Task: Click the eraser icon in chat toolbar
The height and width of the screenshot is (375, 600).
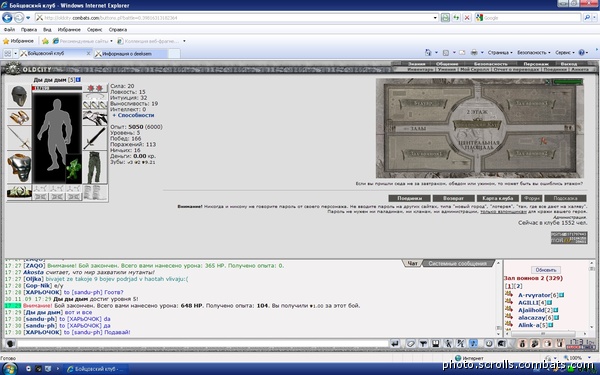Action: click(x=411, y=344)
